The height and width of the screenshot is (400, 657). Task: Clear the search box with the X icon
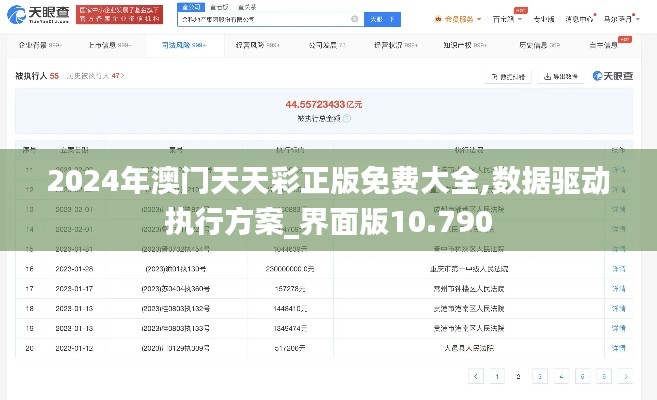[355, 19]
